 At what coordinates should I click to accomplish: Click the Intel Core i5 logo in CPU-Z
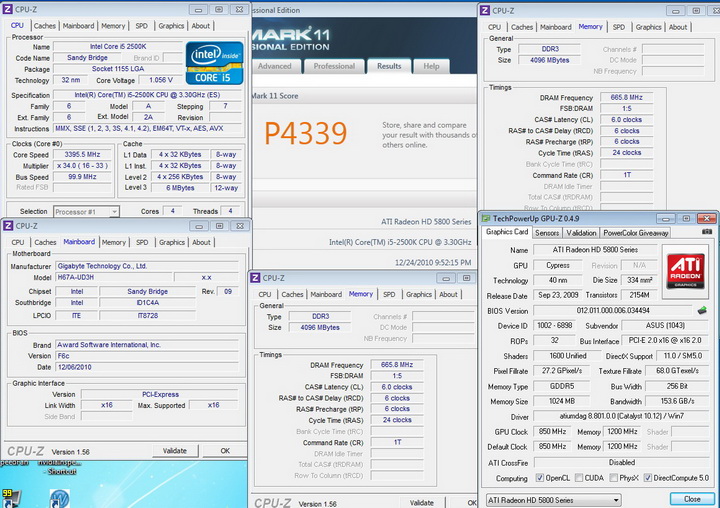coord(214,63)
